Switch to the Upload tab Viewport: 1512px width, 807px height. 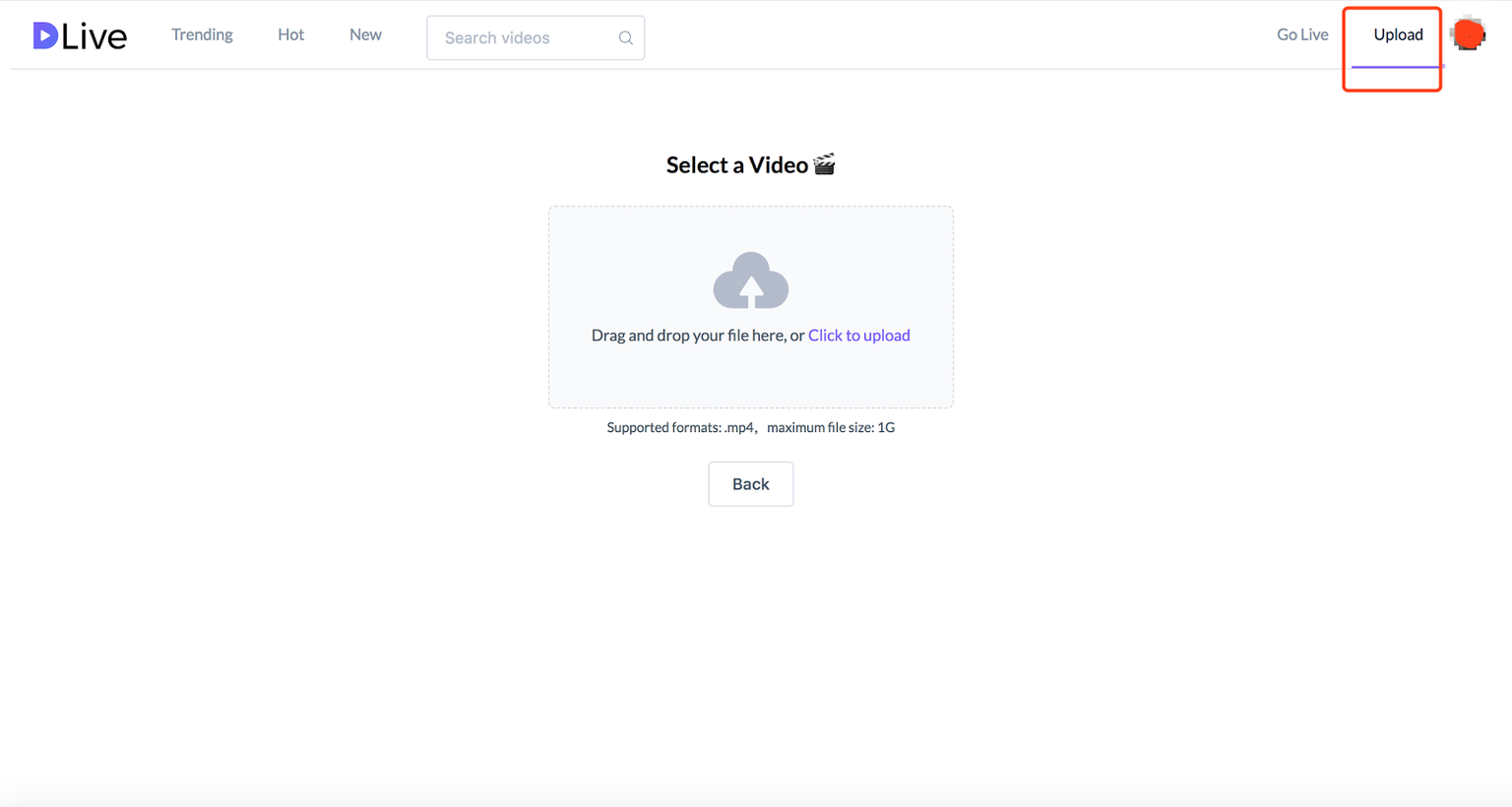1397,34
